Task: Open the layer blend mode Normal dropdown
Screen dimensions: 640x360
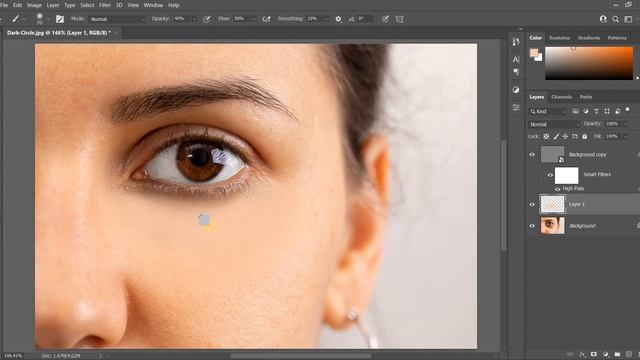Action: click(554, 124)
